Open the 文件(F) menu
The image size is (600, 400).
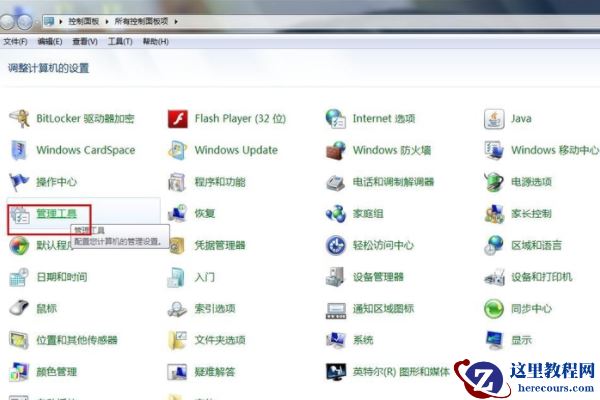[x=15, y=41]
